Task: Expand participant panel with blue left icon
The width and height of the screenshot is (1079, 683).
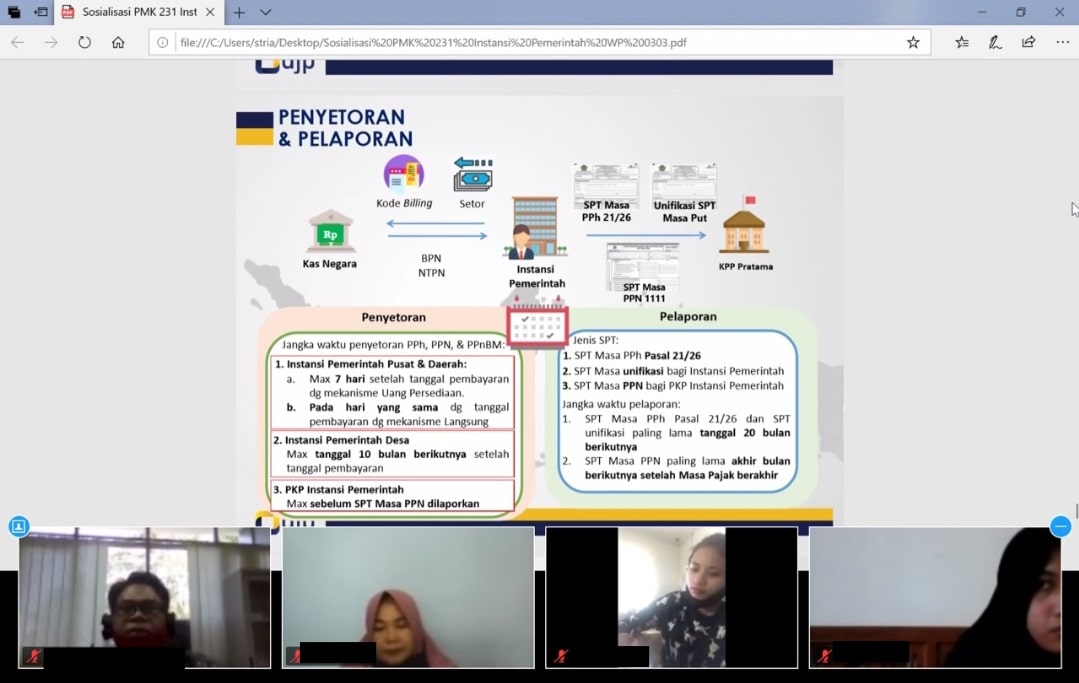Action: pyautogui.click(x=19, y=526)
